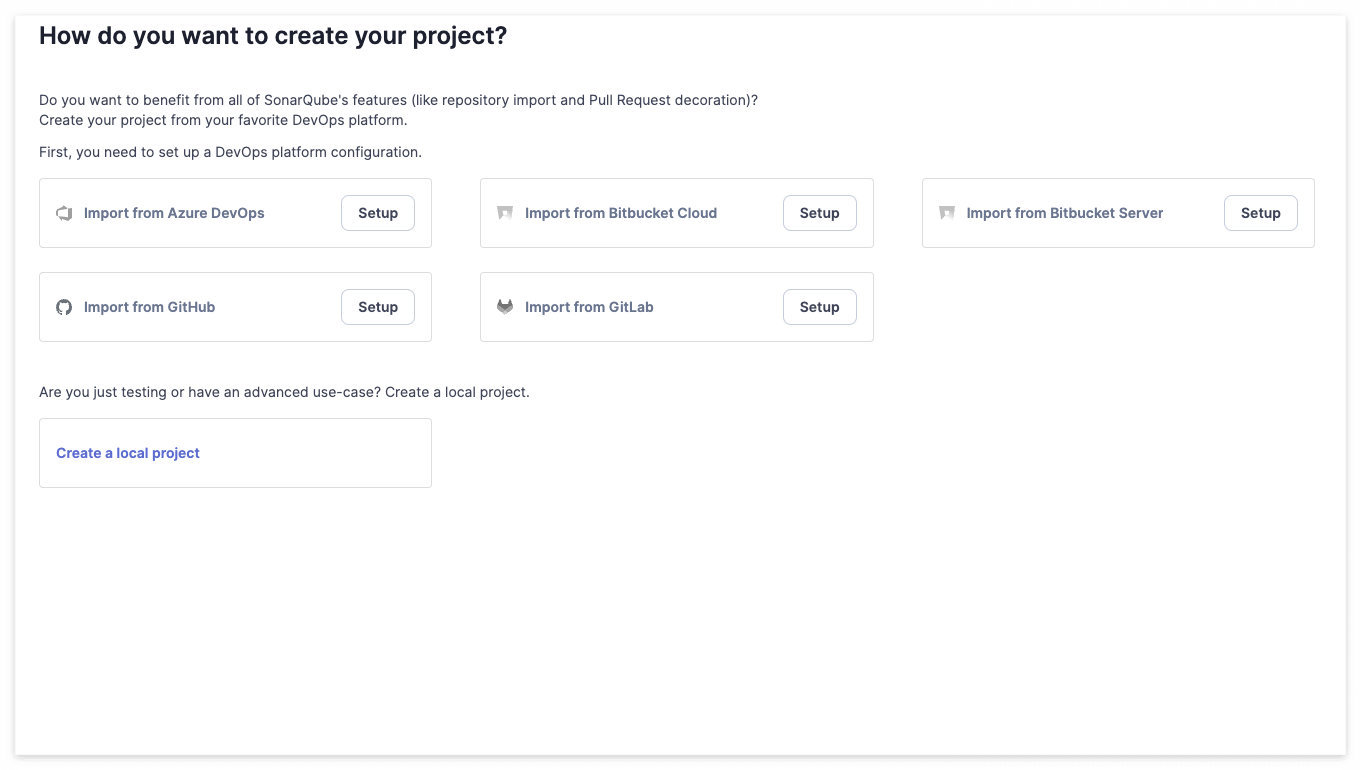This screenshot has width=1361, height=770.
Task: Click the "Import from Bitbucket Server" label
Action: point(1065,213)
